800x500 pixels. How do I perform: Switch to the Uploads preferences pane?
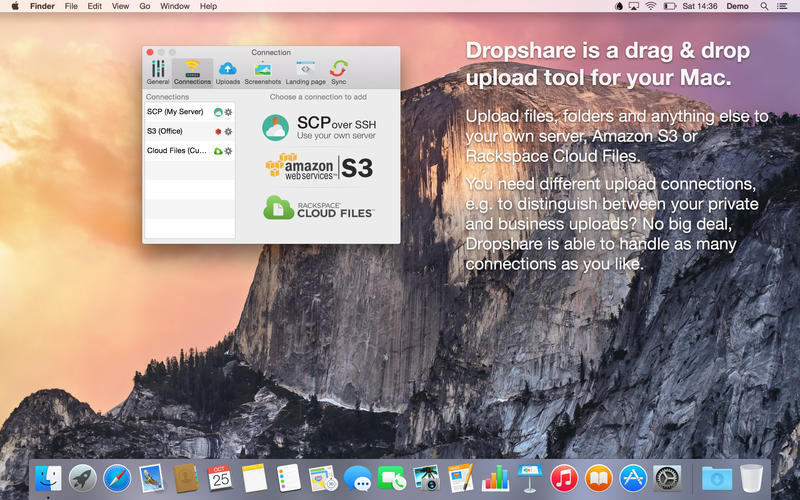click(228, 71)
